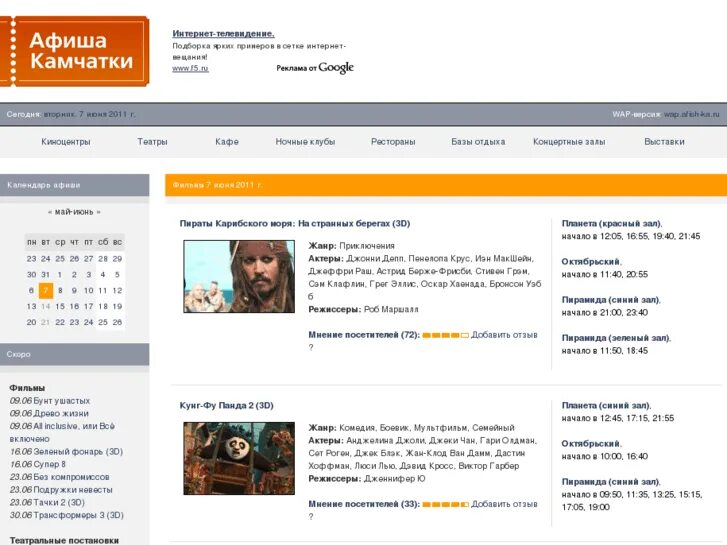The height and width of the screenshot is (545, 727).
Task: Click the ? under Pirates rating
Action: 311,347
